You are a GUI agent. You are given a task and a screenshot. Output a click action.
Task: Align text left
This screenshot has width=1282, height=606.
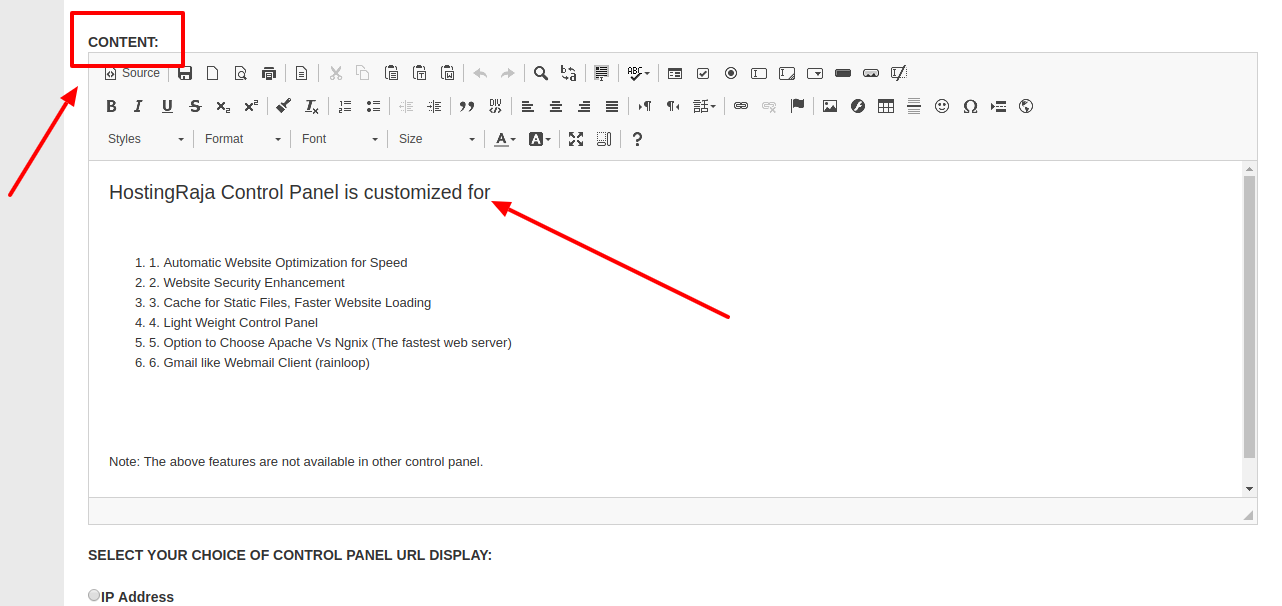pyautogui.click(x=528, y=106)
